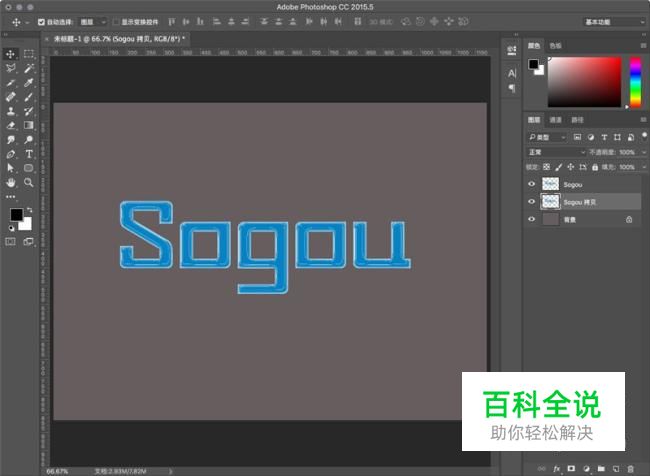Filter for type layers
The height and width of the screenshot is (476, 650).
click(x=604, y=137)
